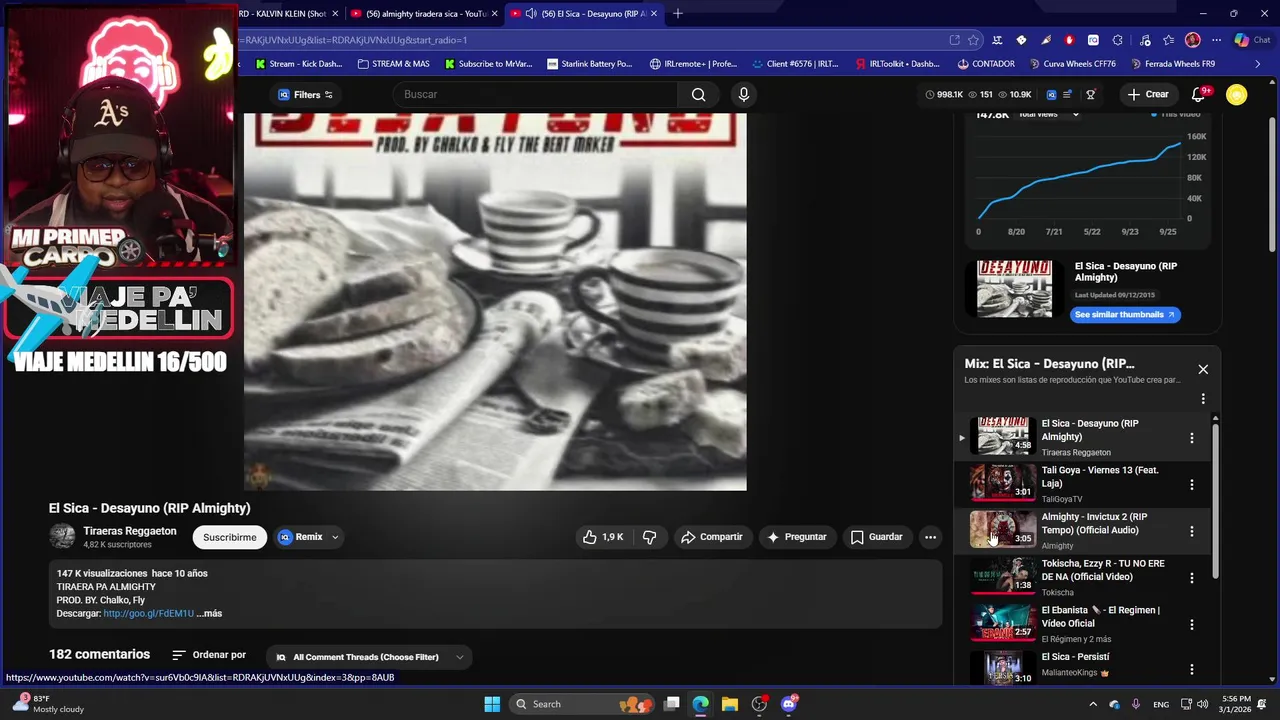
Task: Open Discord from the taskbar
Action: point(789,704)
